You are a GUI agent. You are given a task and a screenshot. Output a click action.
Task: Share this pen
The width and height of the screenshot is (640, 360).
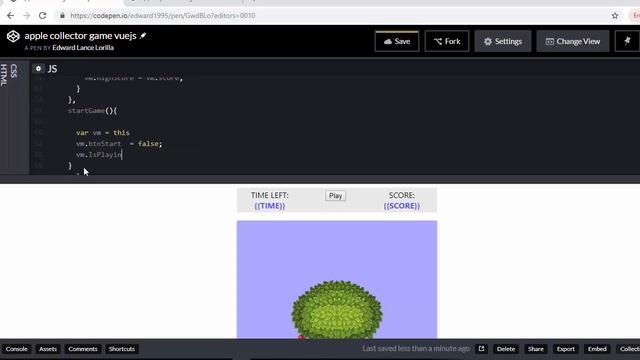coord(536,349)
